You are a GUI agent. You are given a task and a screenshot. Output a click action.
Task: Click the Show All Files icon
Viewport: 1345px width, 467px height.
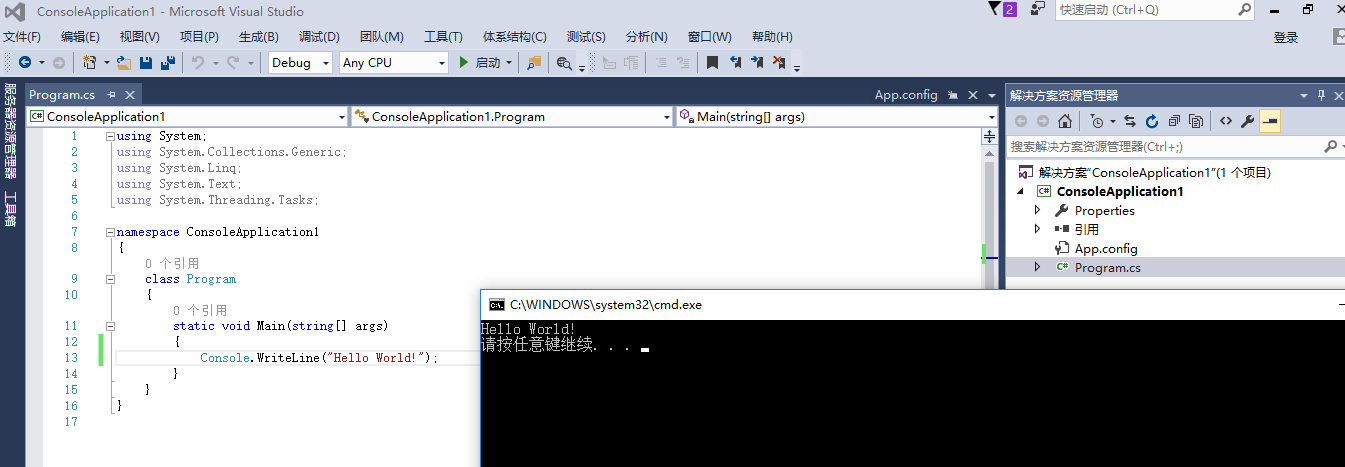pyautogui.click(x=1196, y=121)
